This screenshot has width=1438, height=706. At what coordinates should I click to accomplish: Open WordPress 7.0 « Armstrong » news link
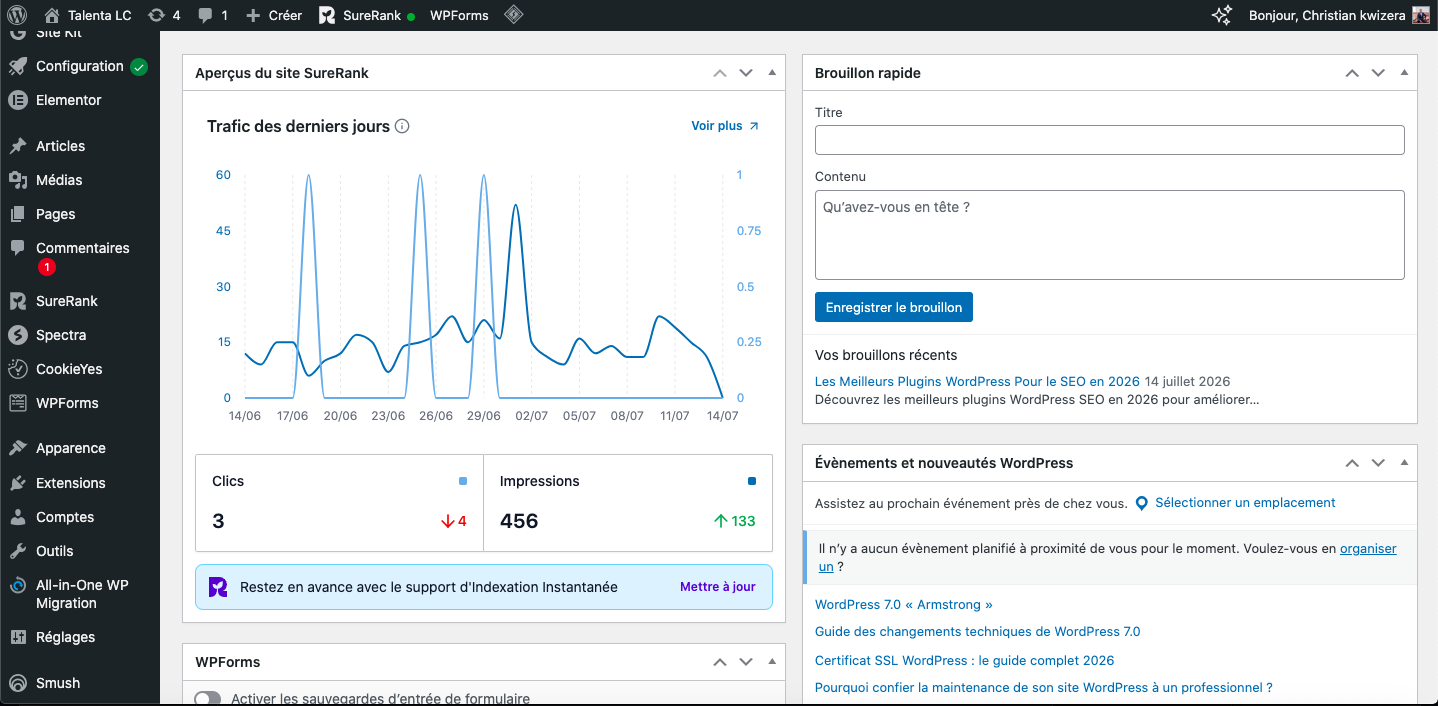point(904,605)
